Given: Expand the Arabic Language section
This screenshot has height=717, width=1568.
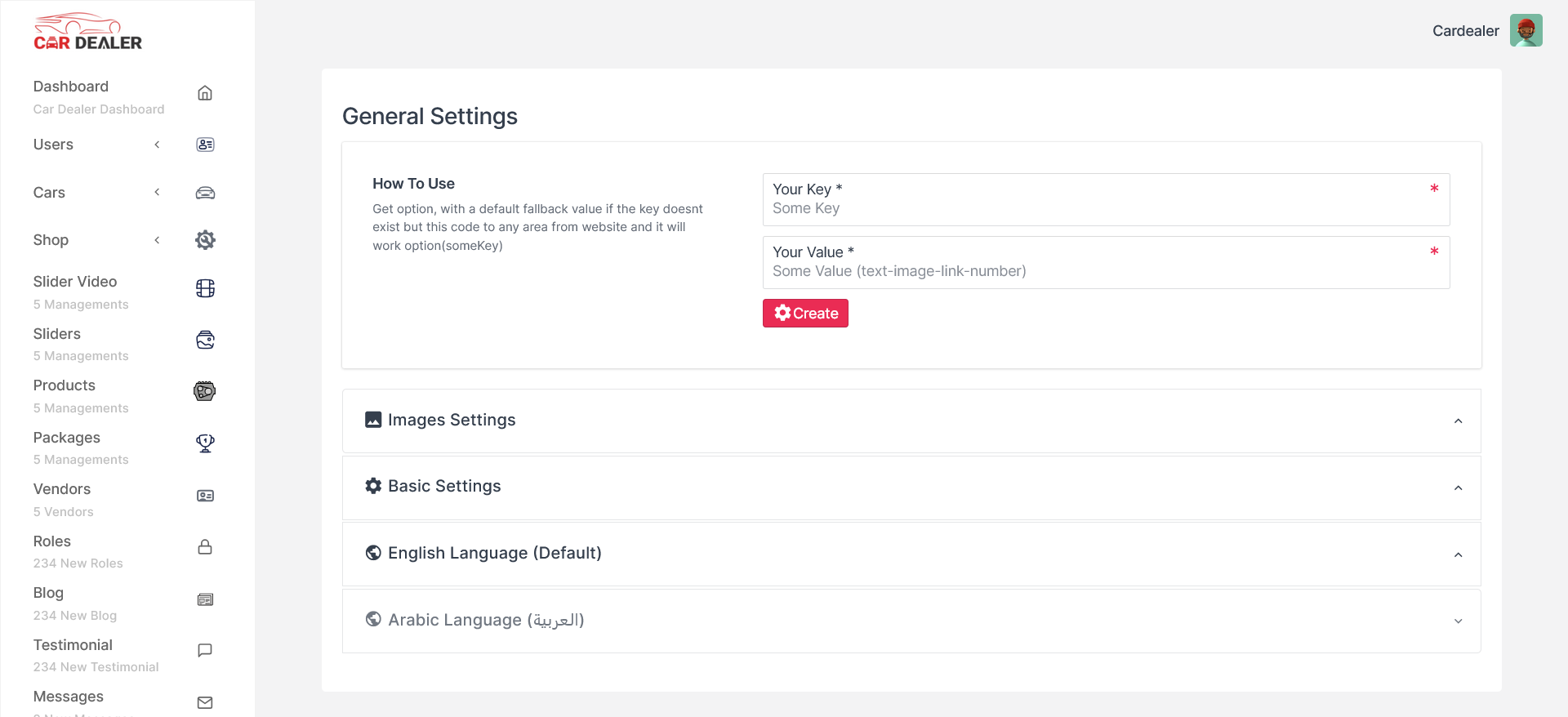Looking at the screenshot, I should tap(1458, 621).
